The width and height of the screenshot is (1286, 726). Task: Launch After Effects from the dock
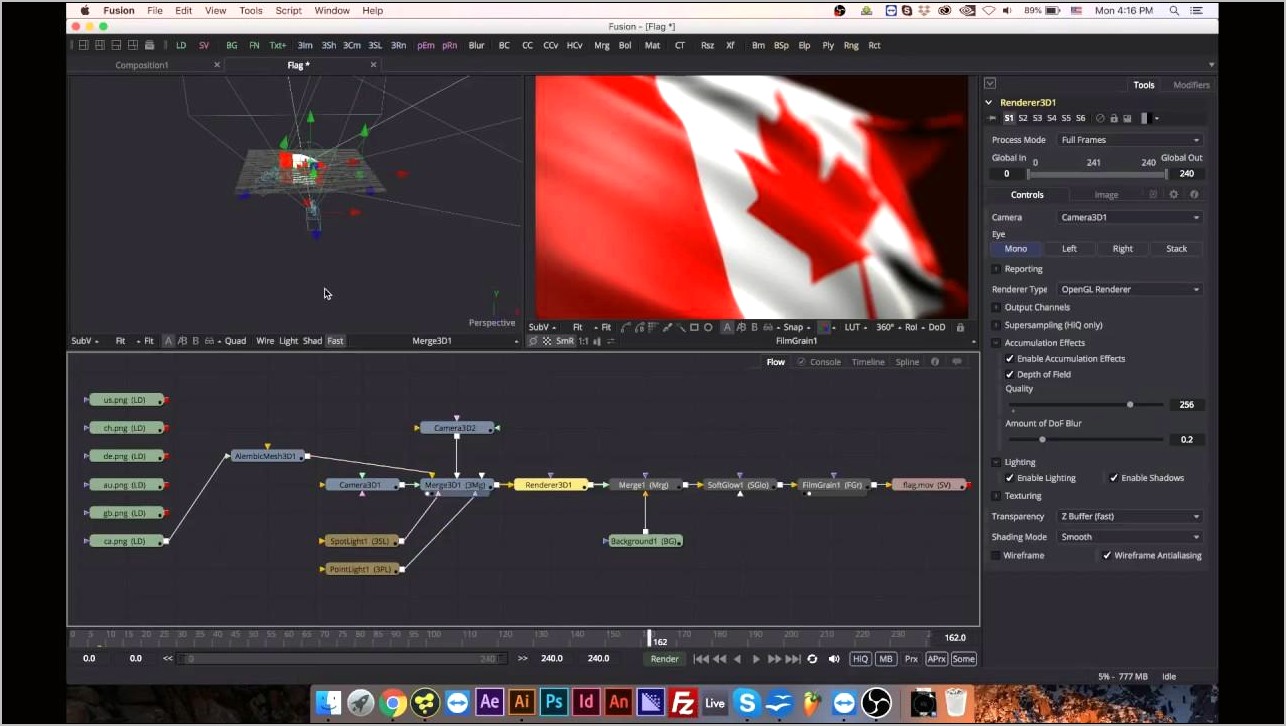(489, 702)
